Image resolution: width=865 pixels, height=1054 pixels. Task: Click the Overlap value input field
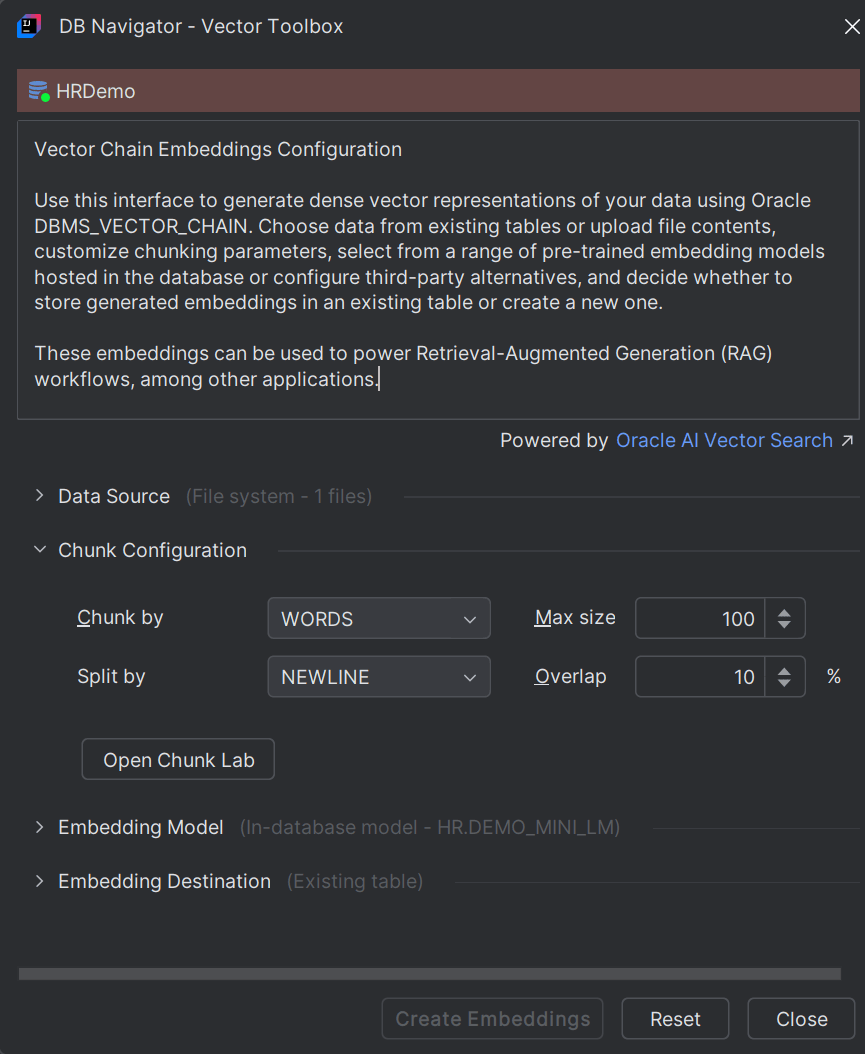pos(700,677)
